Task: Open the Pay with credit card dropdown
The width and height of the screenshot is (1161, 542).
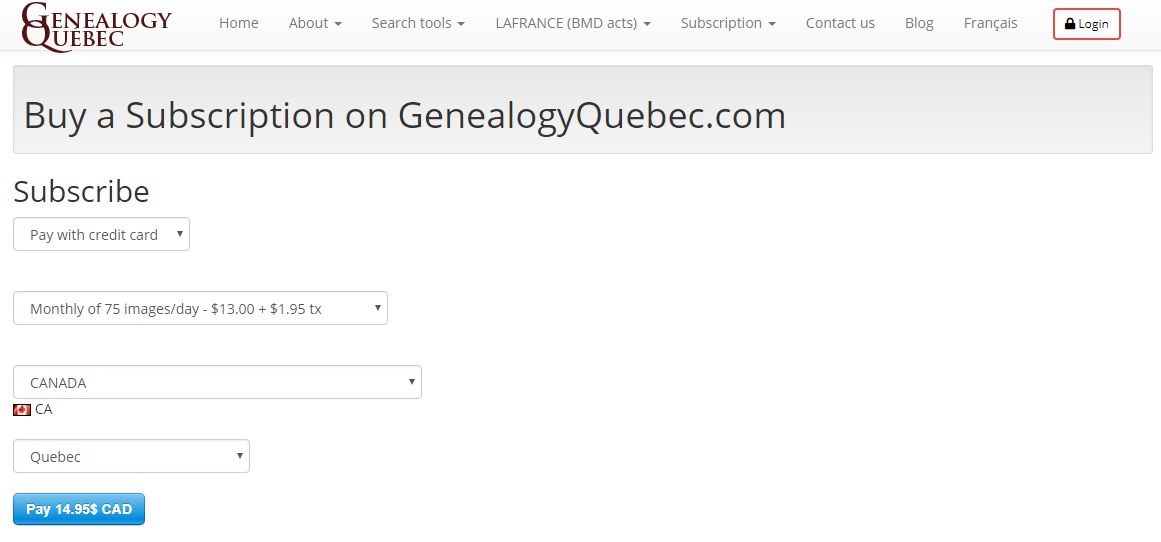Action: [101, 234]
